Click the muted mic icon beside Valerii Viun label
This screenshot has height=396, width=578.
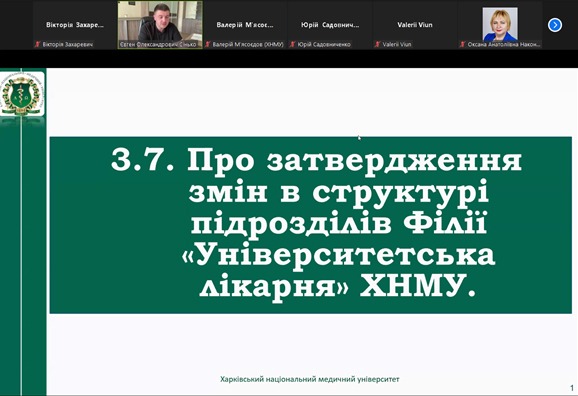[x=377, y=45]
